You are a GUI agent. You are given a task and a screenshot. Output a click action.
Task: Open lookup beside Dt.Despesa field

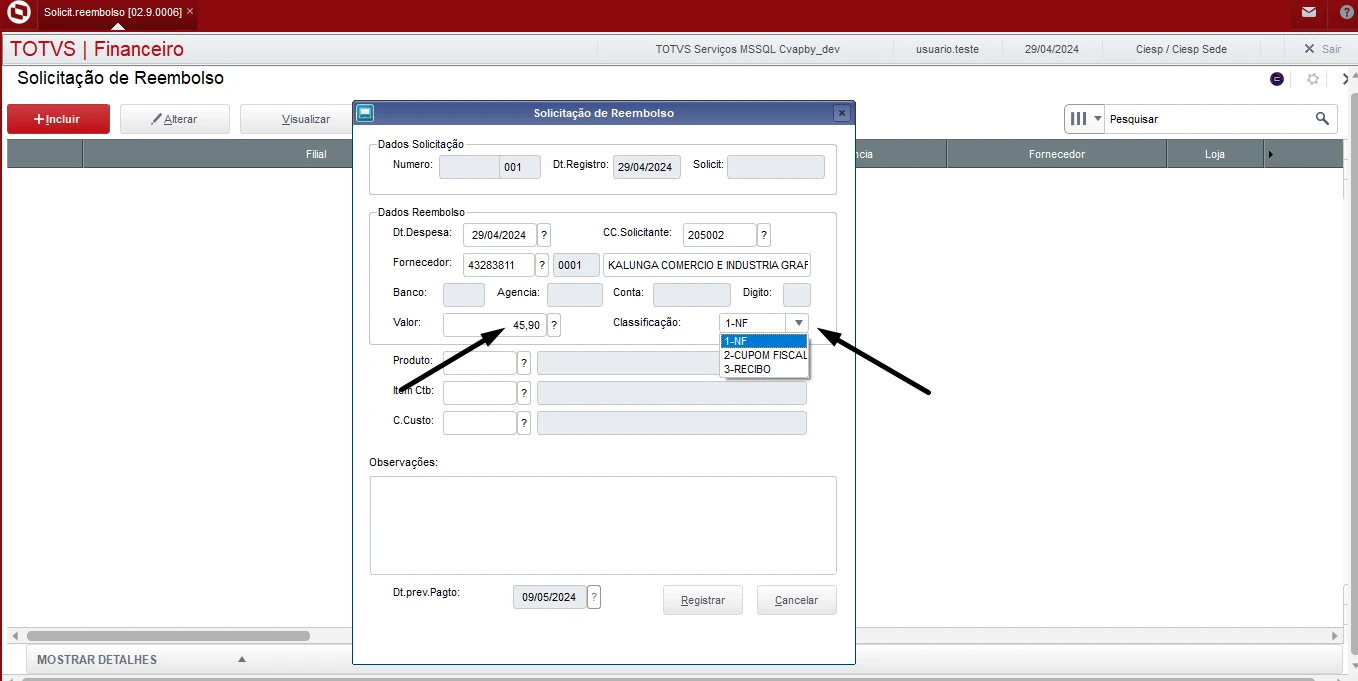[544, 235]
